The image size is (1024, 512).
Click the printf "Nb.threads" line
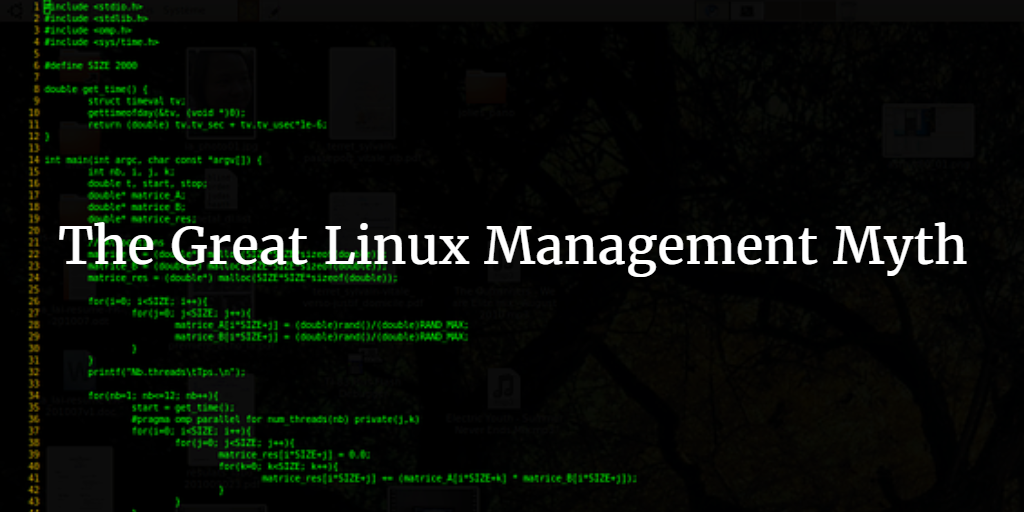tap(167, 372)
